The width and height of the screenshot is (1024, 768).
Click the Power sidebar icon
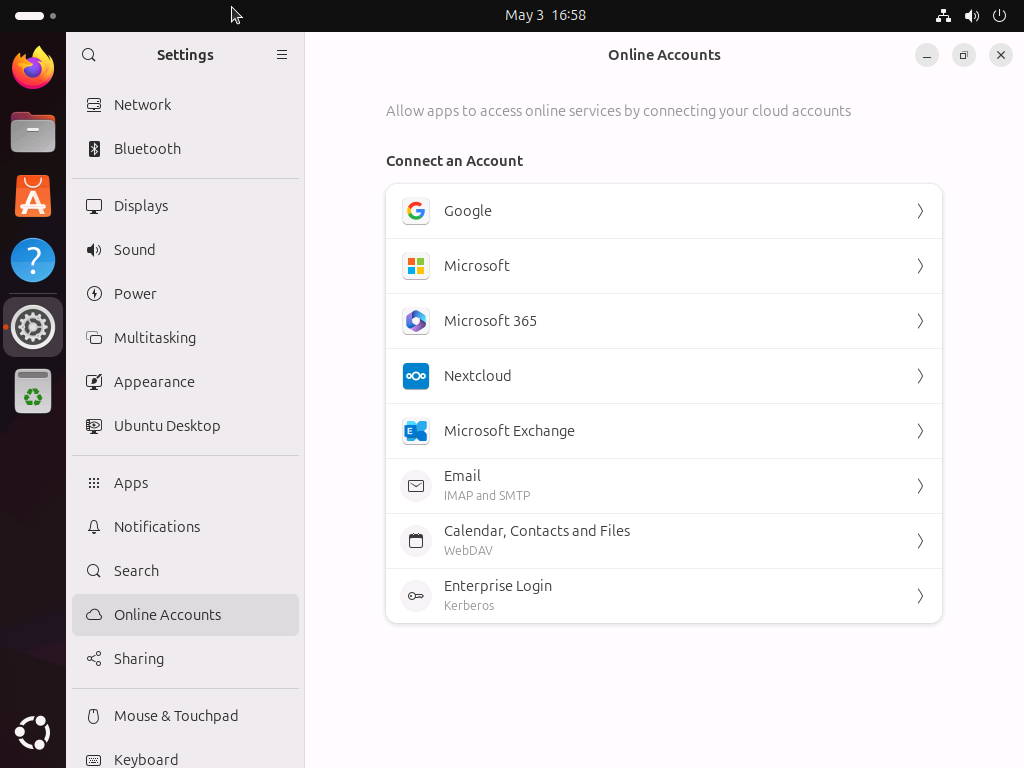pos(94,294)
